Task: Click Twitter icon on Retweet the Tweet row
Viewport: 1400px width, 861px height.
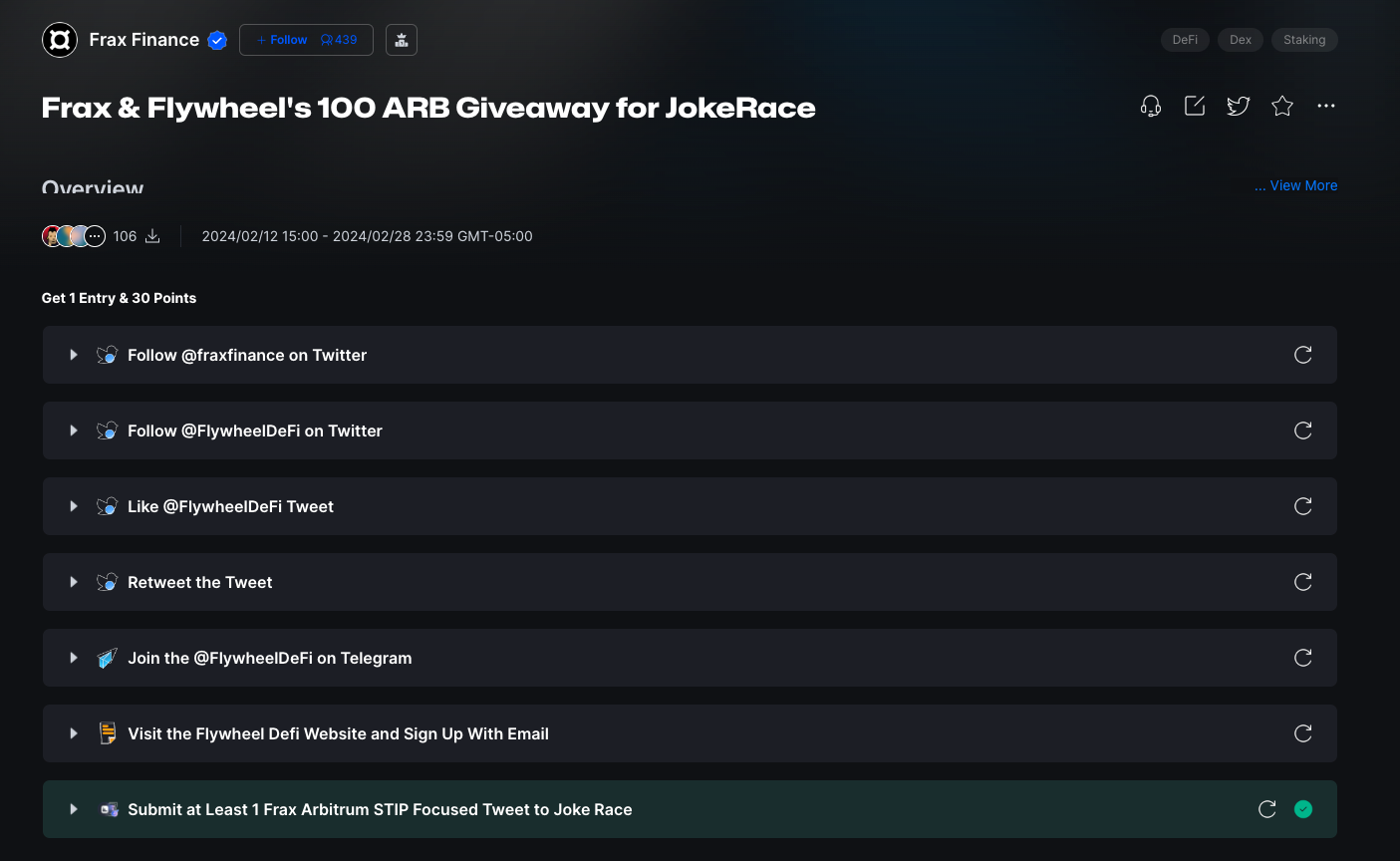Action: 107,582
